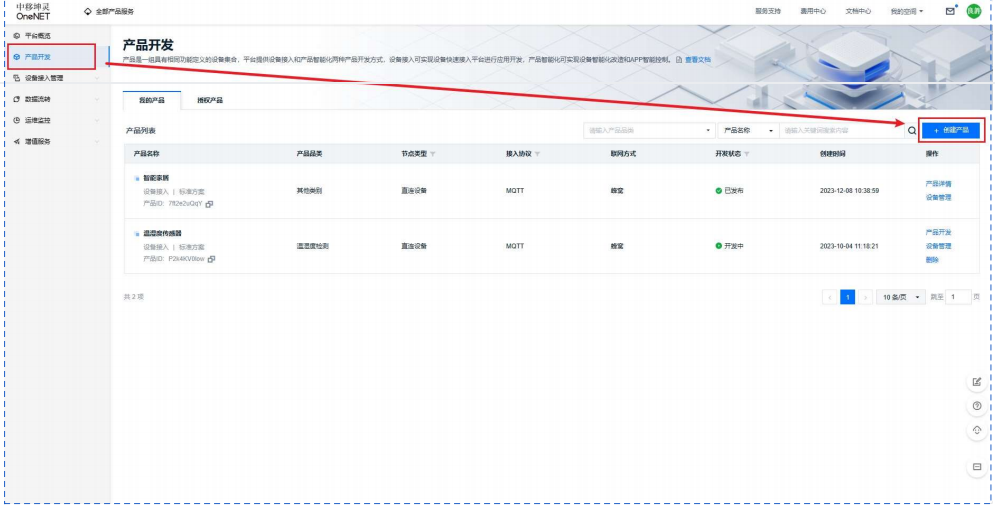
Task: Click the 其他类别 category cell
Action: coord(309,190)
